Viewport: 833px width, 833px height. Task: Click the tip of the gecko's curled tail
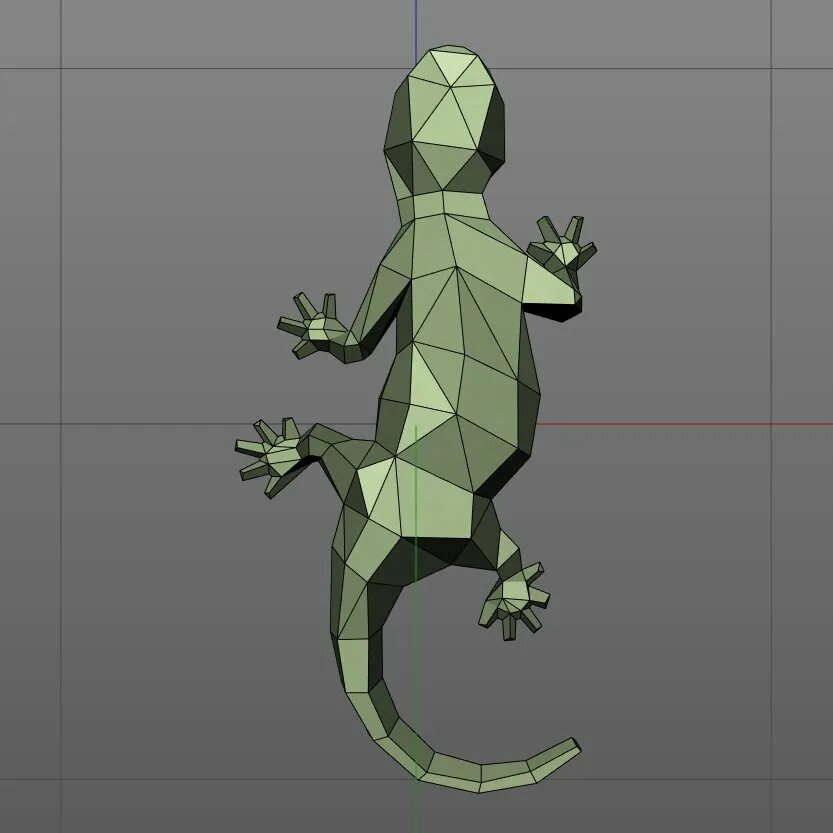[574, 745]
